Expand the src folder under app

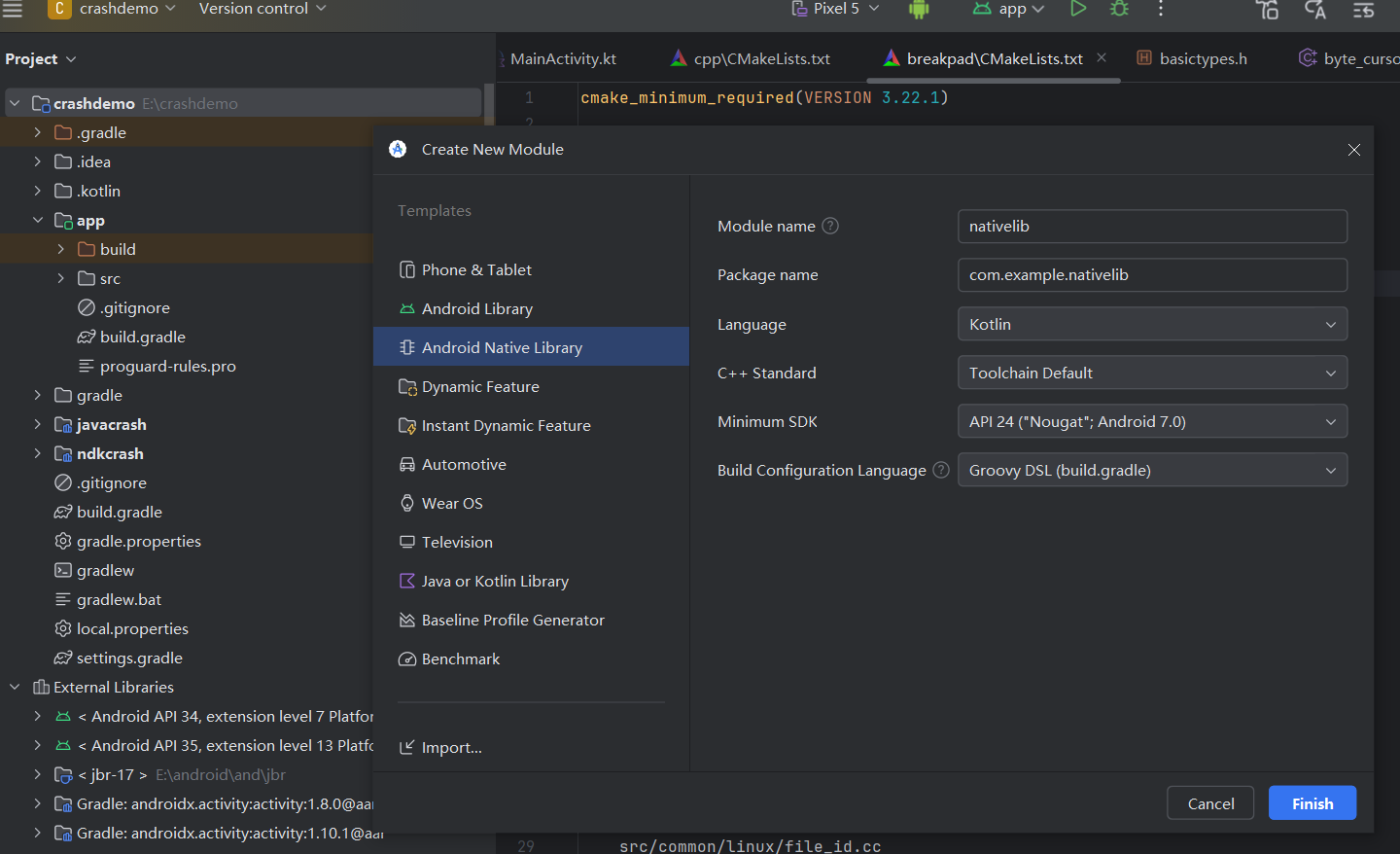(x=61, y=278)
